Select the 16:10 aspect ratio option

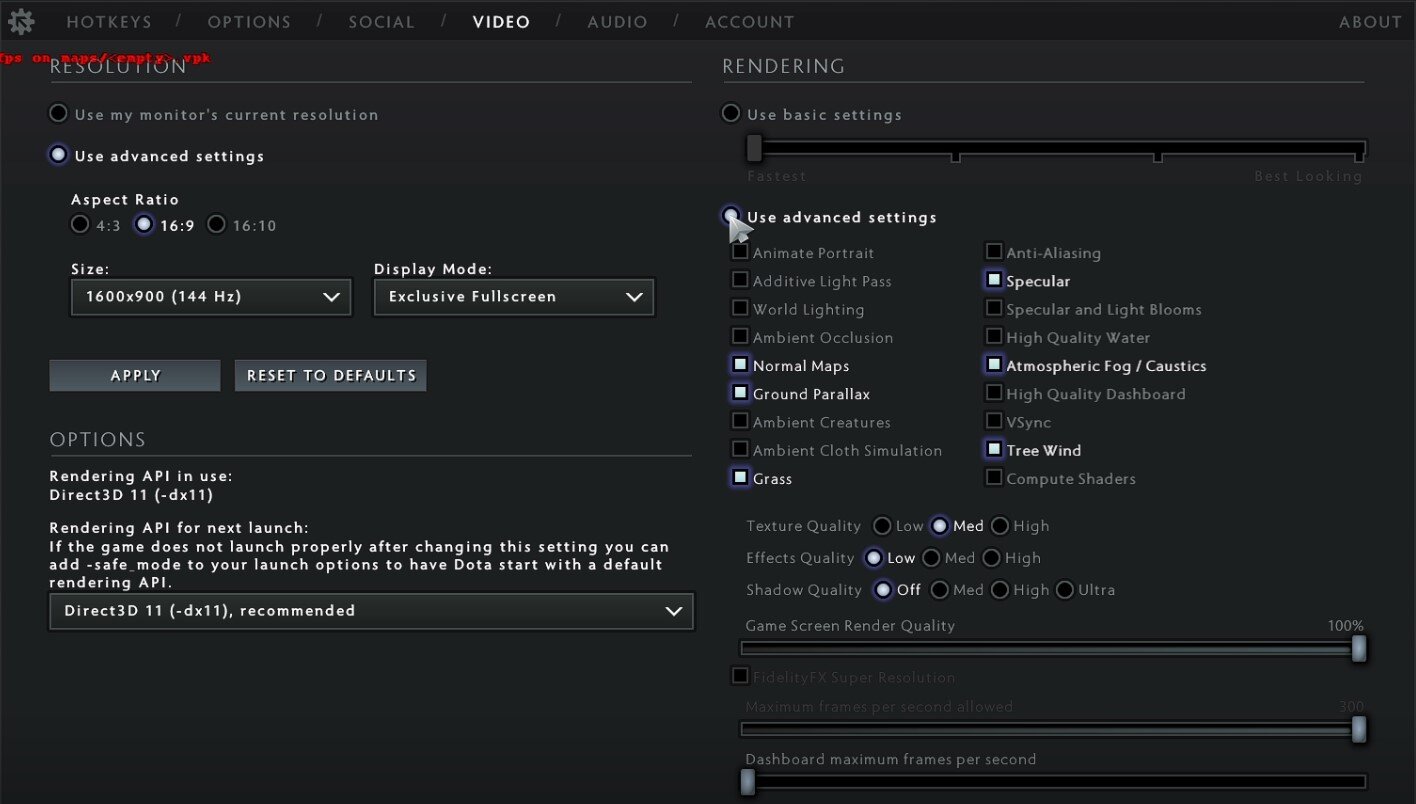point(216,225)
